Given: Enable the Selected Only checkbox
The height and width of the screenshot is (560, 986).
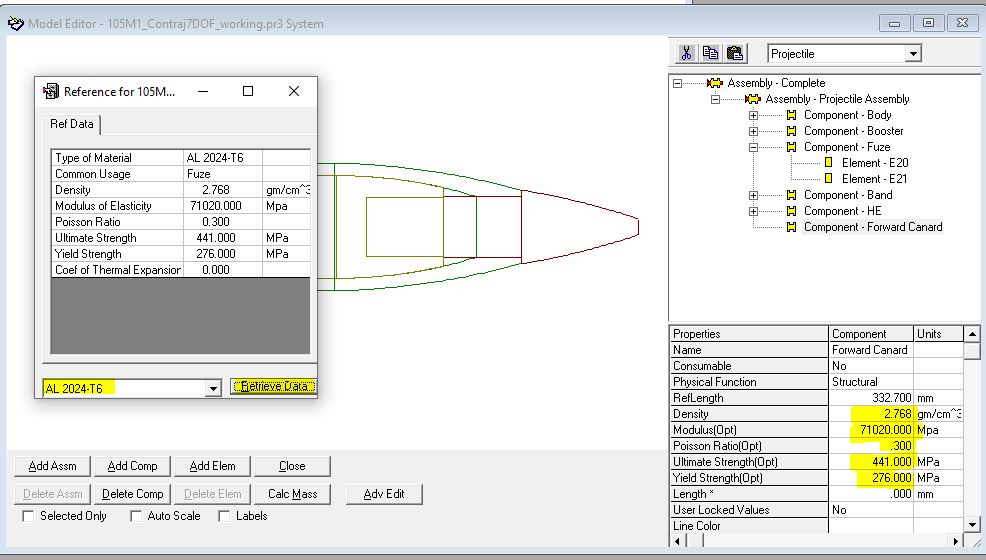Looking at the screenshot, I should (x=29, y=516).
